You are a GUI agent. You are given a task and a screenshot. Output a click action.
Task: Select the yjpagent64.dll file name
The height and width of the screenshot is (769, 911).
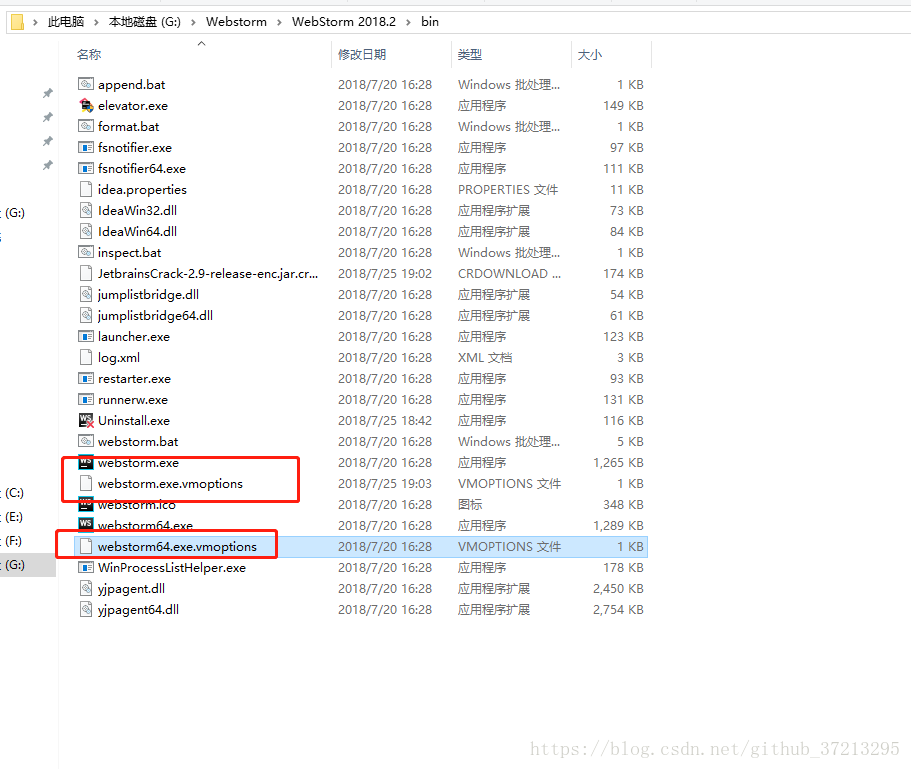(138, 610)
